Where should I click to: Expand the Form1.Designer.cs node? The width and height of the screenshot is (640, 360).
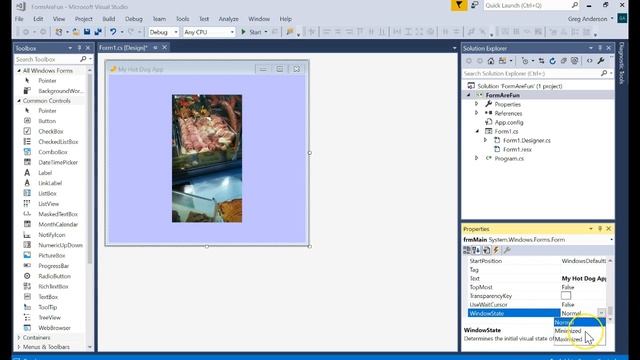click(485, 140)
